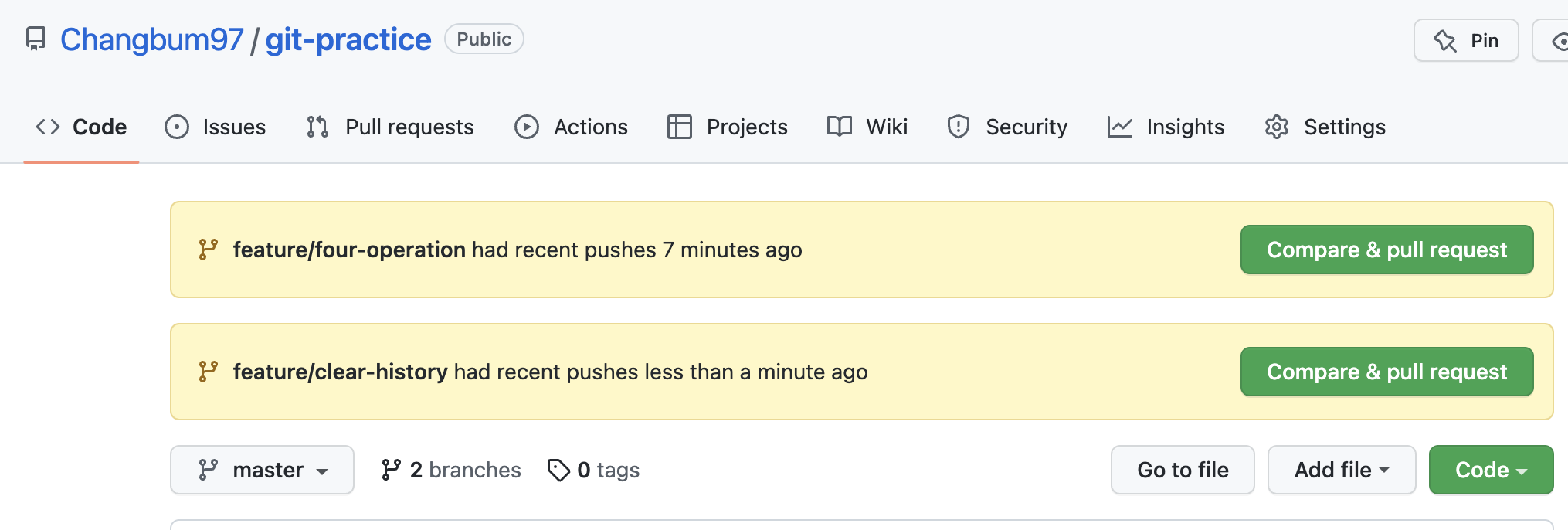This screenshot has height=530, width=1568.
Task: Go to the Actions tab
Action: [x=572, y=127]
